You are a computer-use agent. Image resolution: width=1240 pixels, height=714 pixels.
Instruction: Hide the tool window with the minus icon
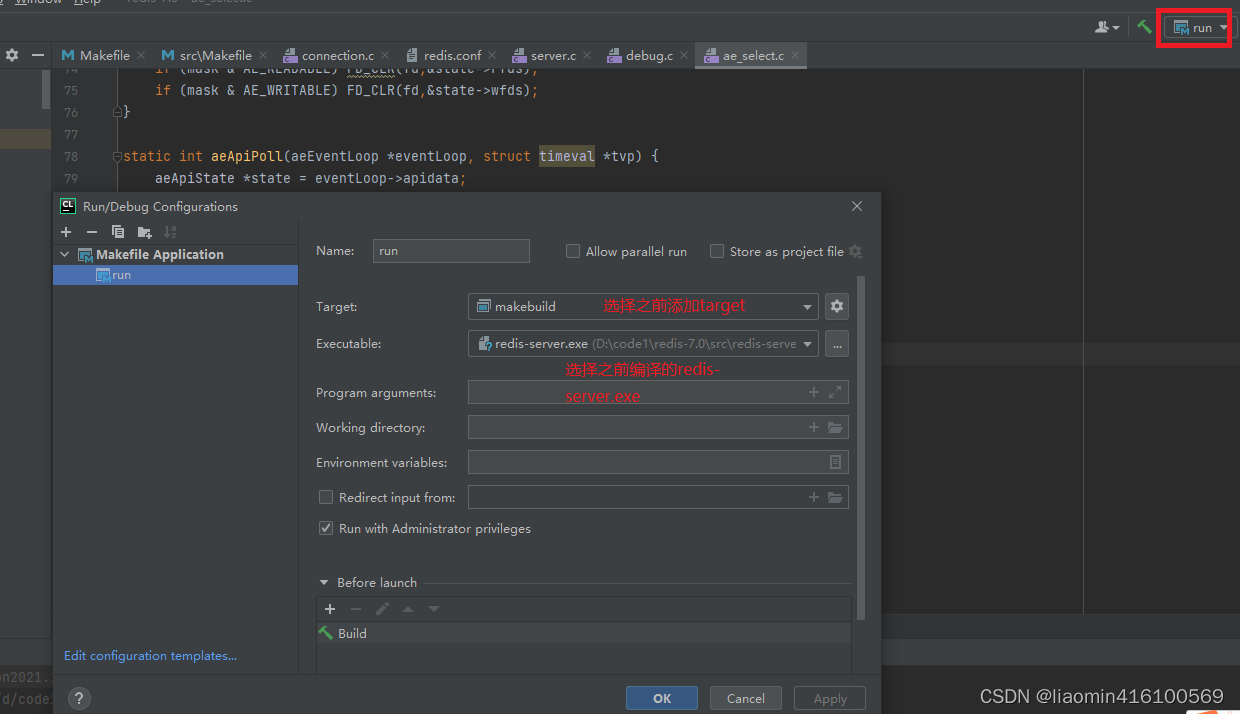(38, 55)
